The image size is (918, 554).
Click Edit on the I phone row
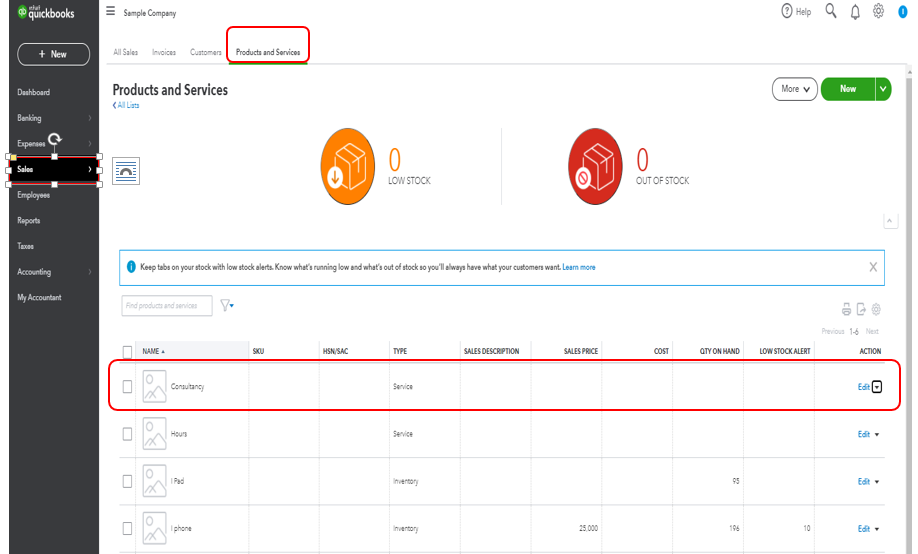864,529
